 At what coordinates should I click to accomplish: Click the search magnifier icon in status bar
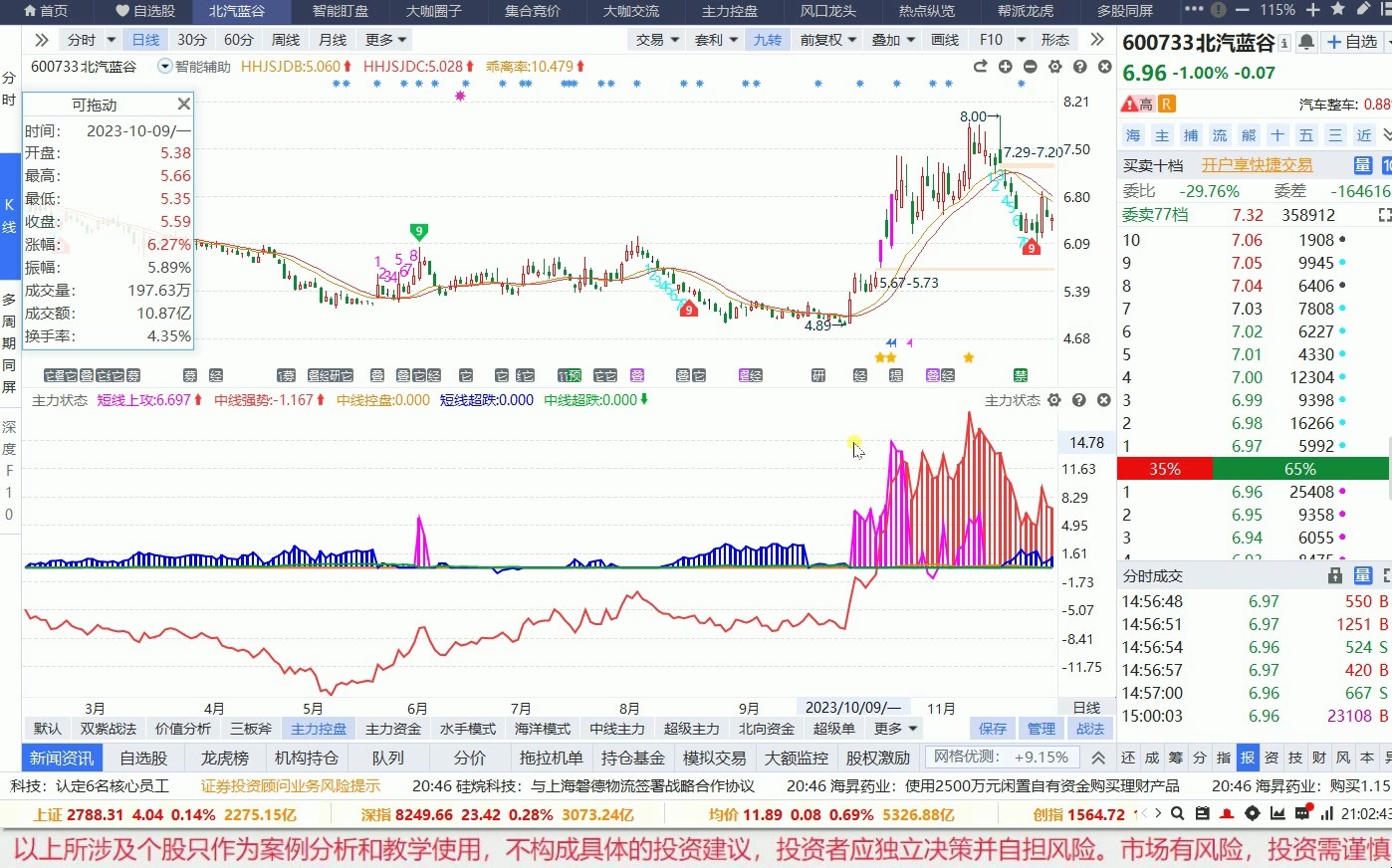tap(1177, 813)
